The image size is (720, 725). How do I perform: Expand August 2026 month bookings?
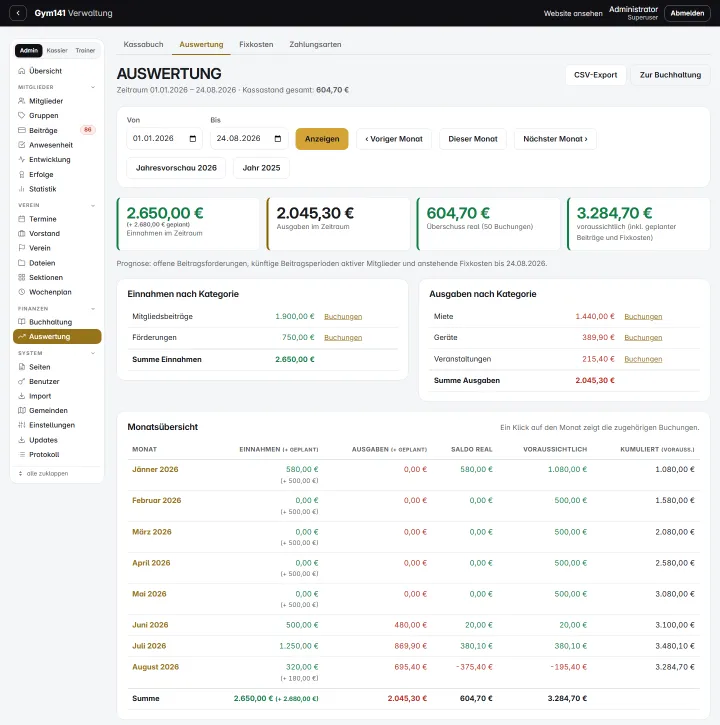155,667
